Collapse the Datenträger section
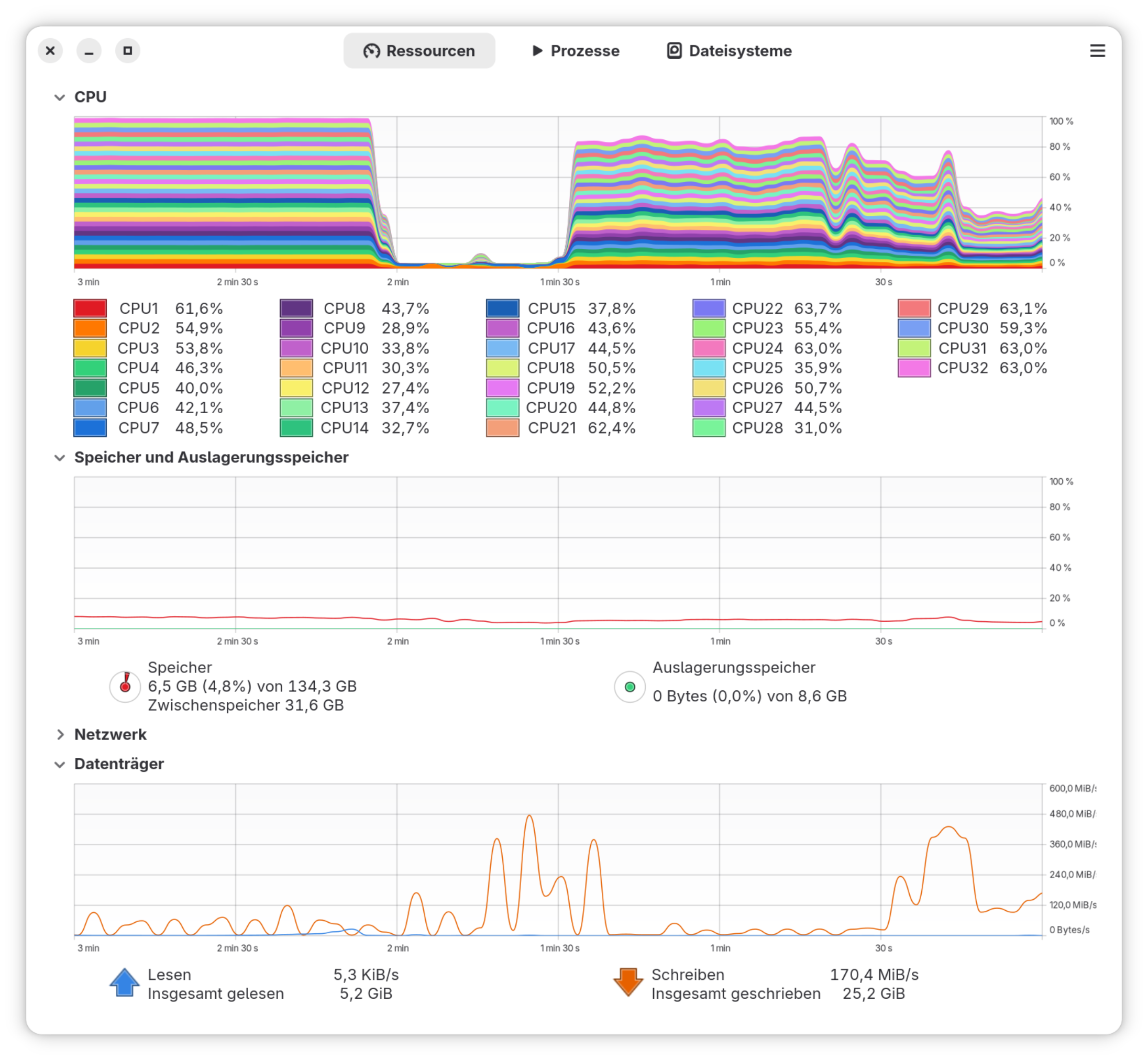Screen dimensions: 1148x1060 pyautogui.click(x=60, y=765)
